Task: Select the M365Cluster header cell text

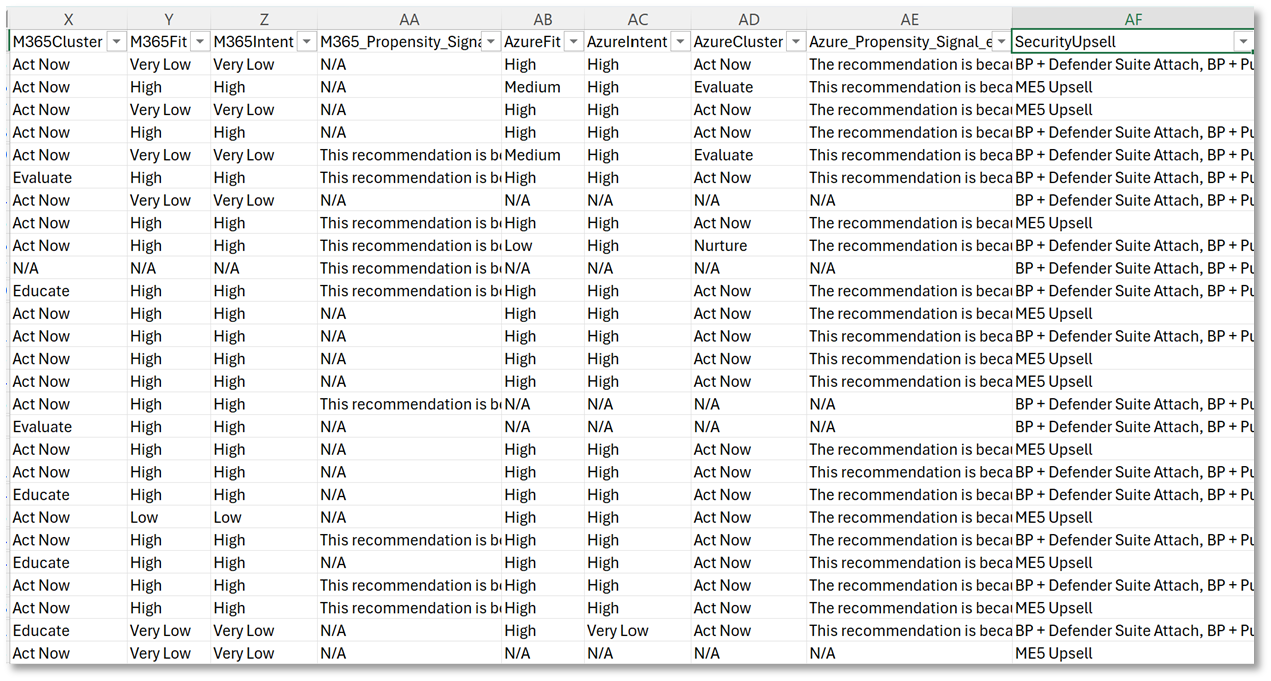Action: coord(58,42)
